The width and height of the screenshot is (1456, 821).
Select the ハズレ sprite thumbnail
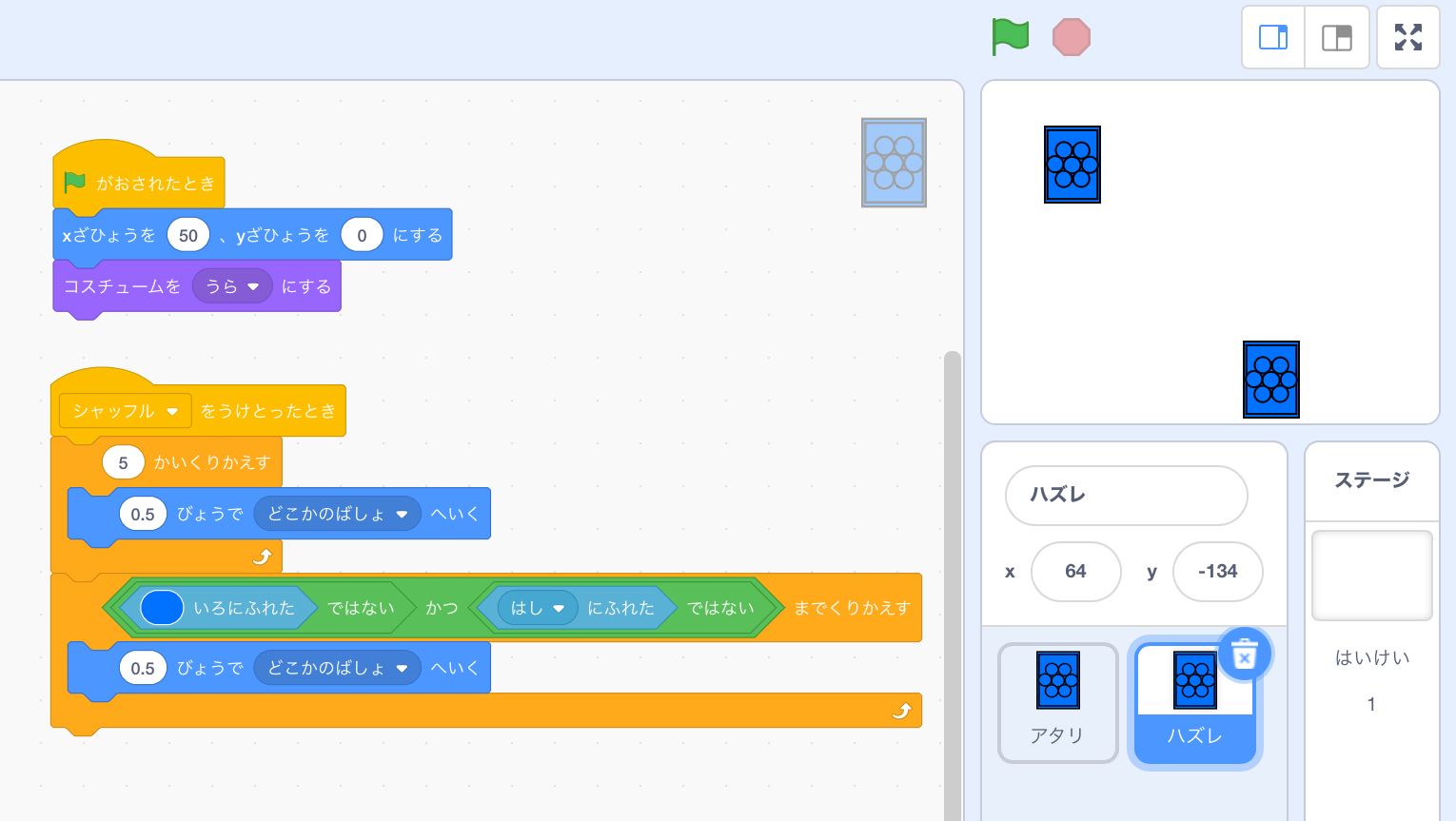pos(1194,703)
